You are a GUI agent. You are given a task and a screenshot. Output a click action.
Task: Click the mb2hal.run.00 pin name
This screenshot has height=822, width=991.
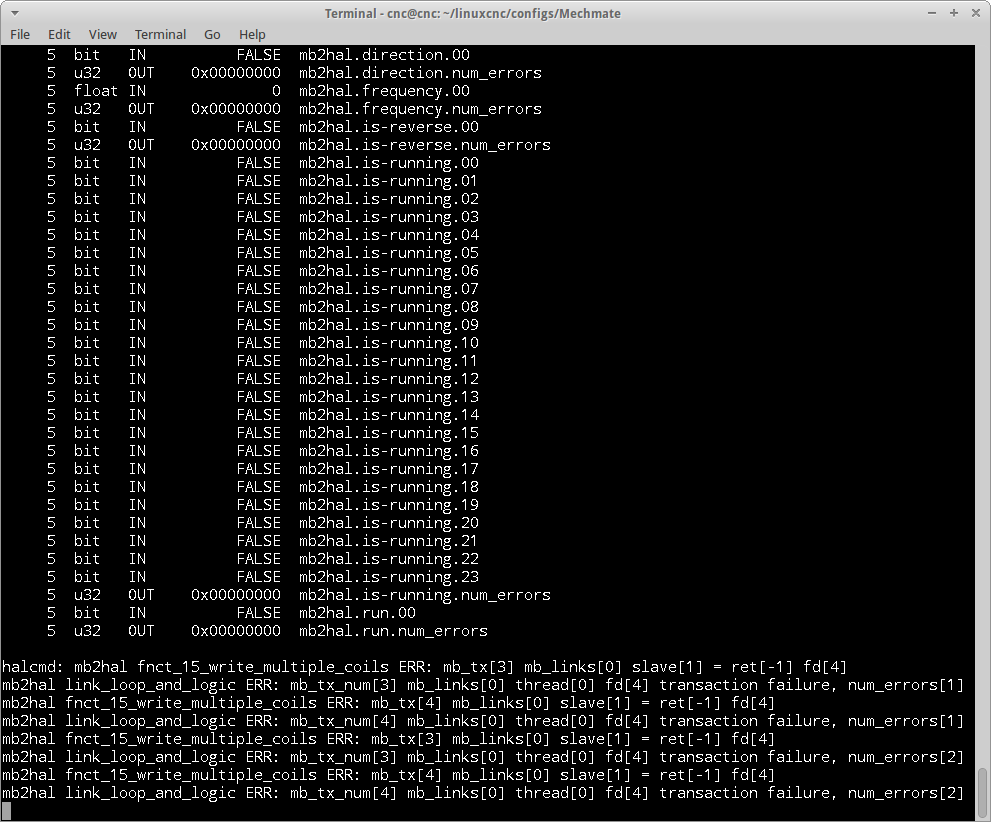pyautogui.click(x=357, y=613)
